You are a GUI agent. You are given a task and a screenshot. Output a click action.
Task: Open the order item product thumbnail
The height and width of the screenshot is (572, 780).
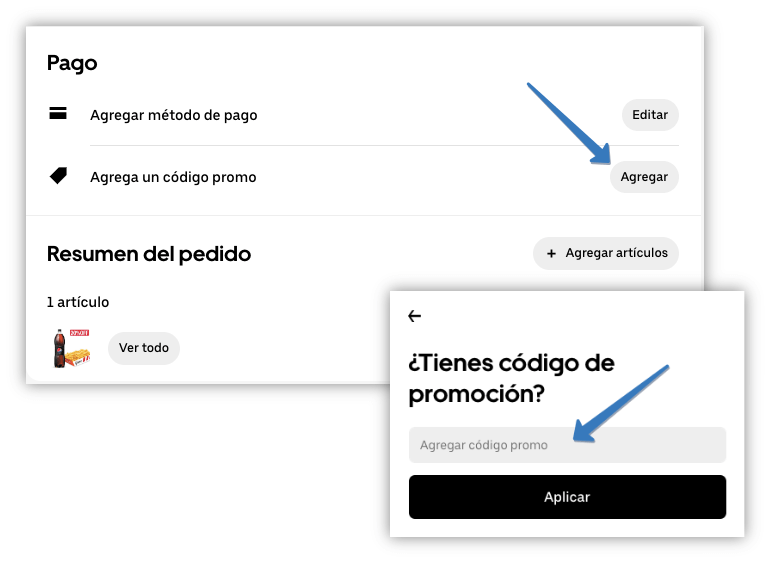[71, 348]
